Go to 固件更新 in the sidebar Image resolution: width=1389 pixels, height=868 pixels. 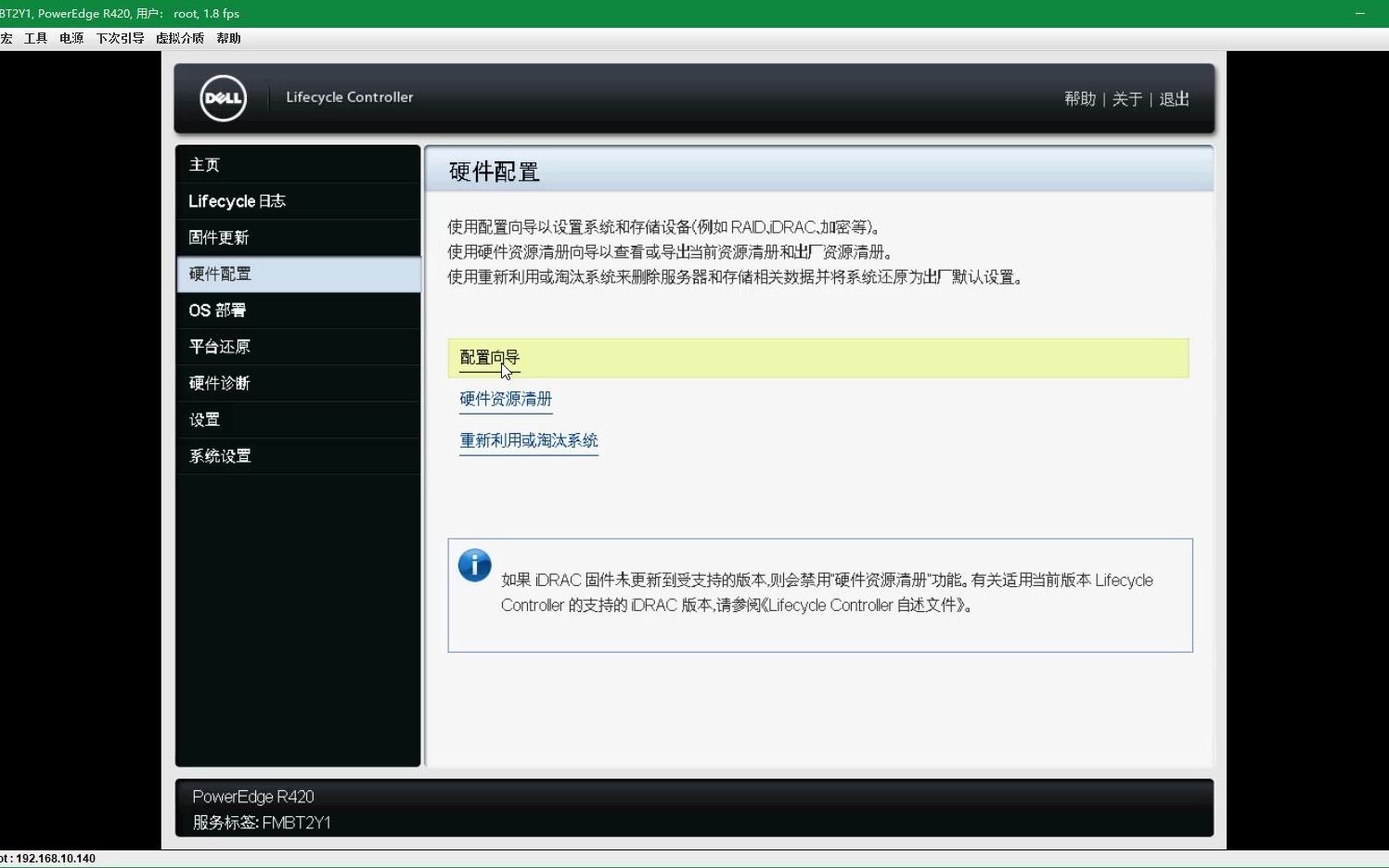pyautogui.click(x=298, y=237)
